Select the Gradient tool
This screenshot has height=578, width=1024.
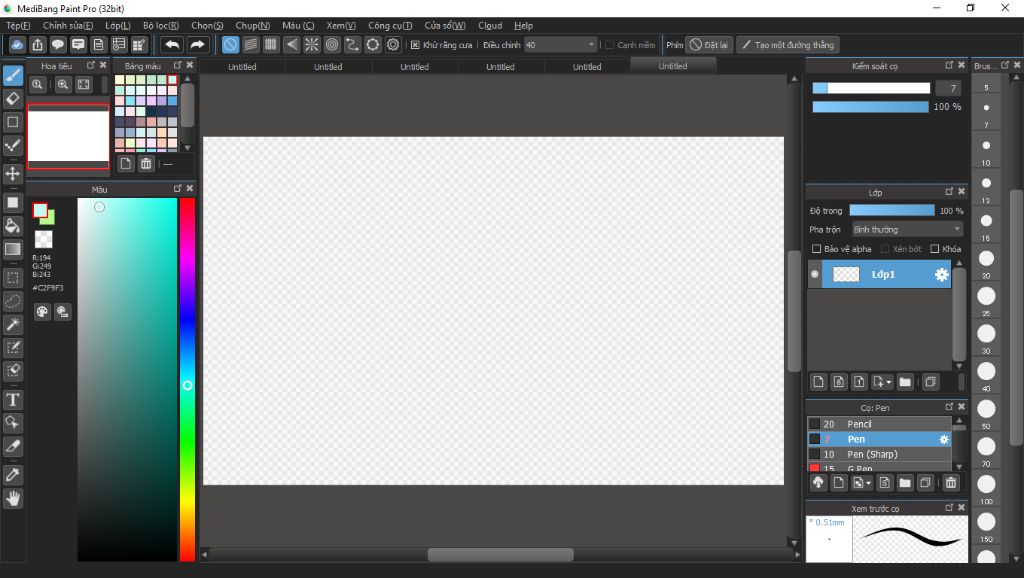(x=13, y=249)
